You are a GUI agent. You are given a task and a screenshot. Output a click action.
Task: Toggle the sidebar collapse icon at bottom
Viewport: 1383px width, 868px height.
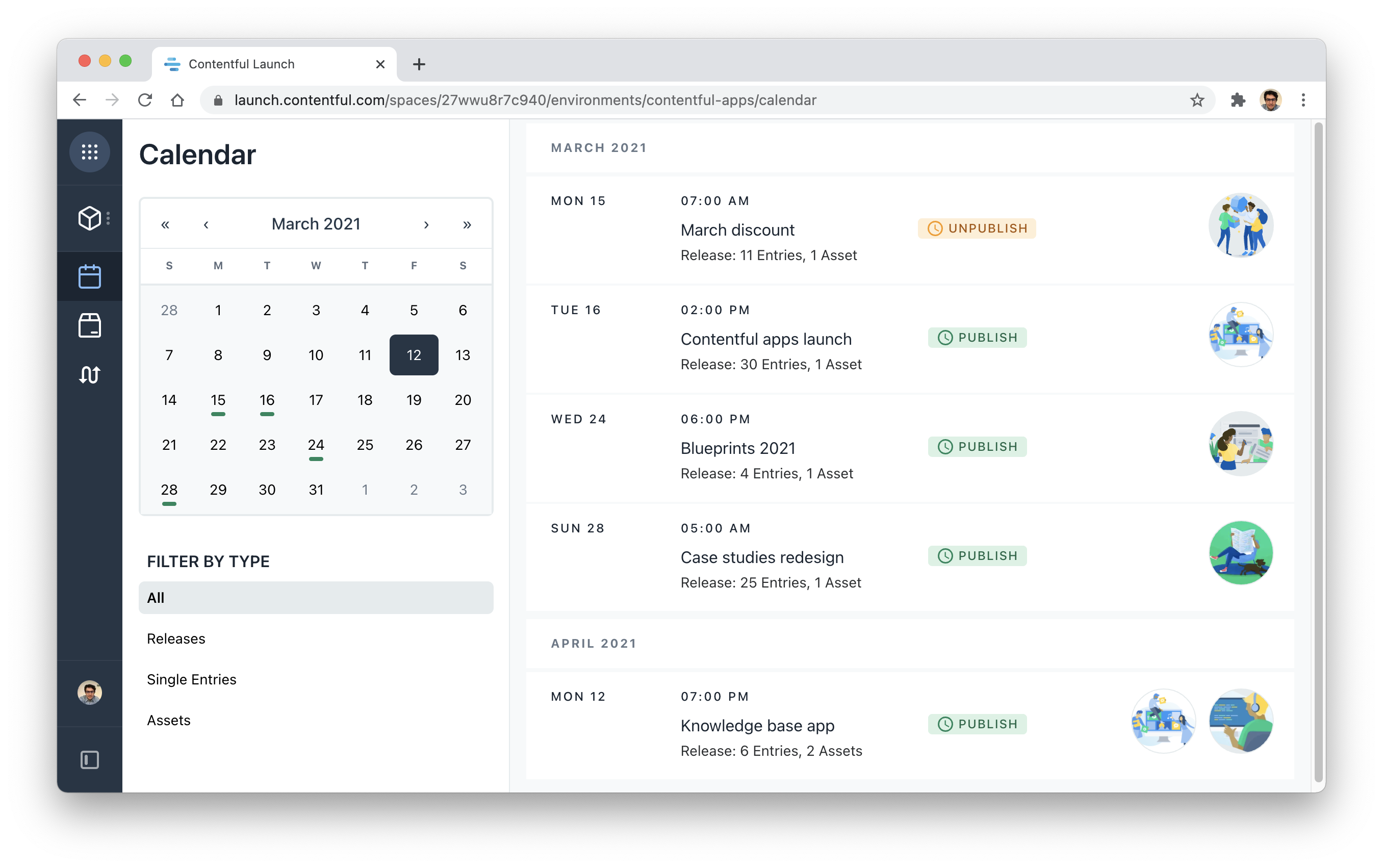pos(90,759)
